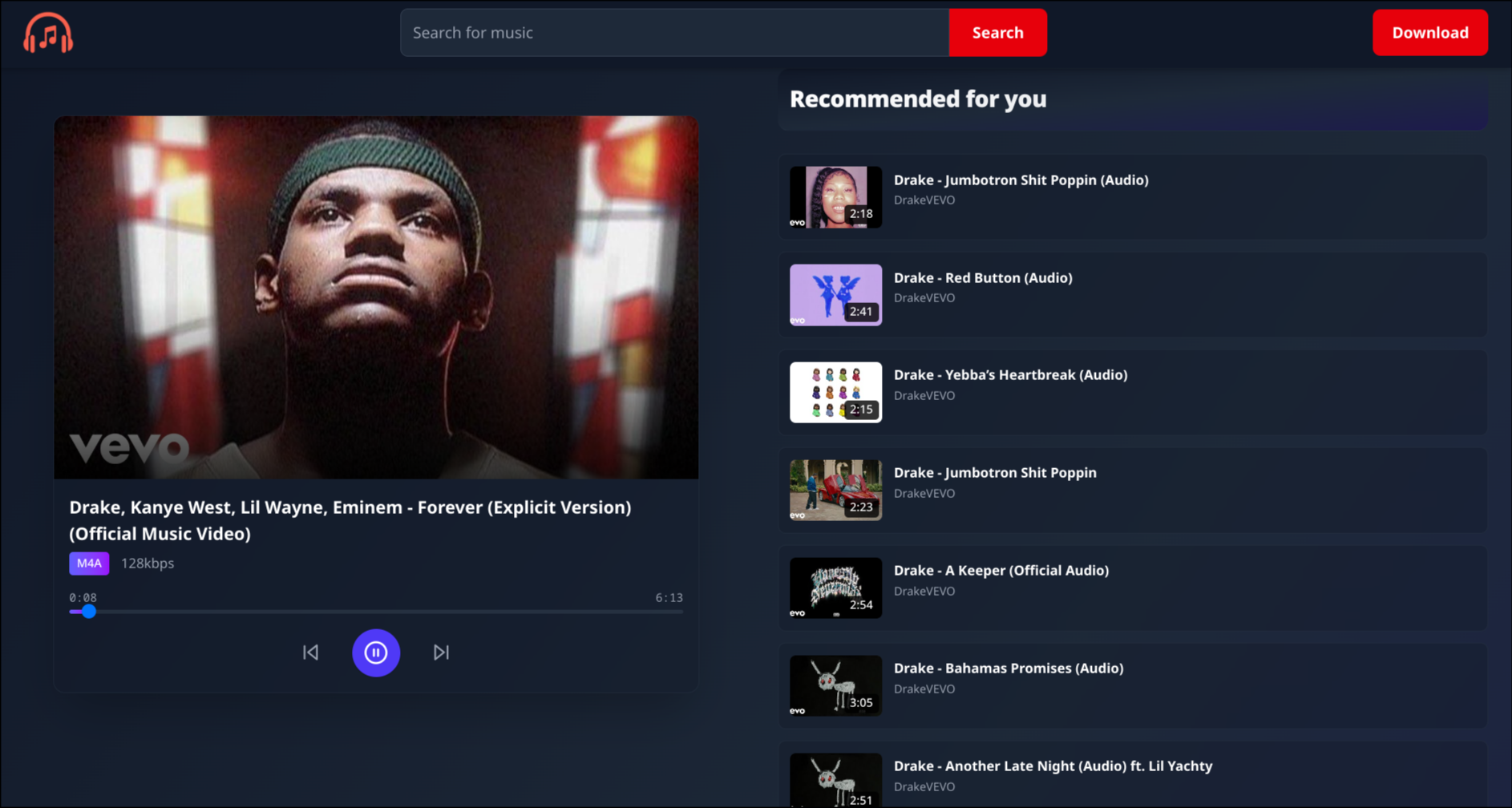Select 'Drake - A Keeper (Official Audio)'
Viewport: 1512px width, 808px height.
pos(1001,570)
